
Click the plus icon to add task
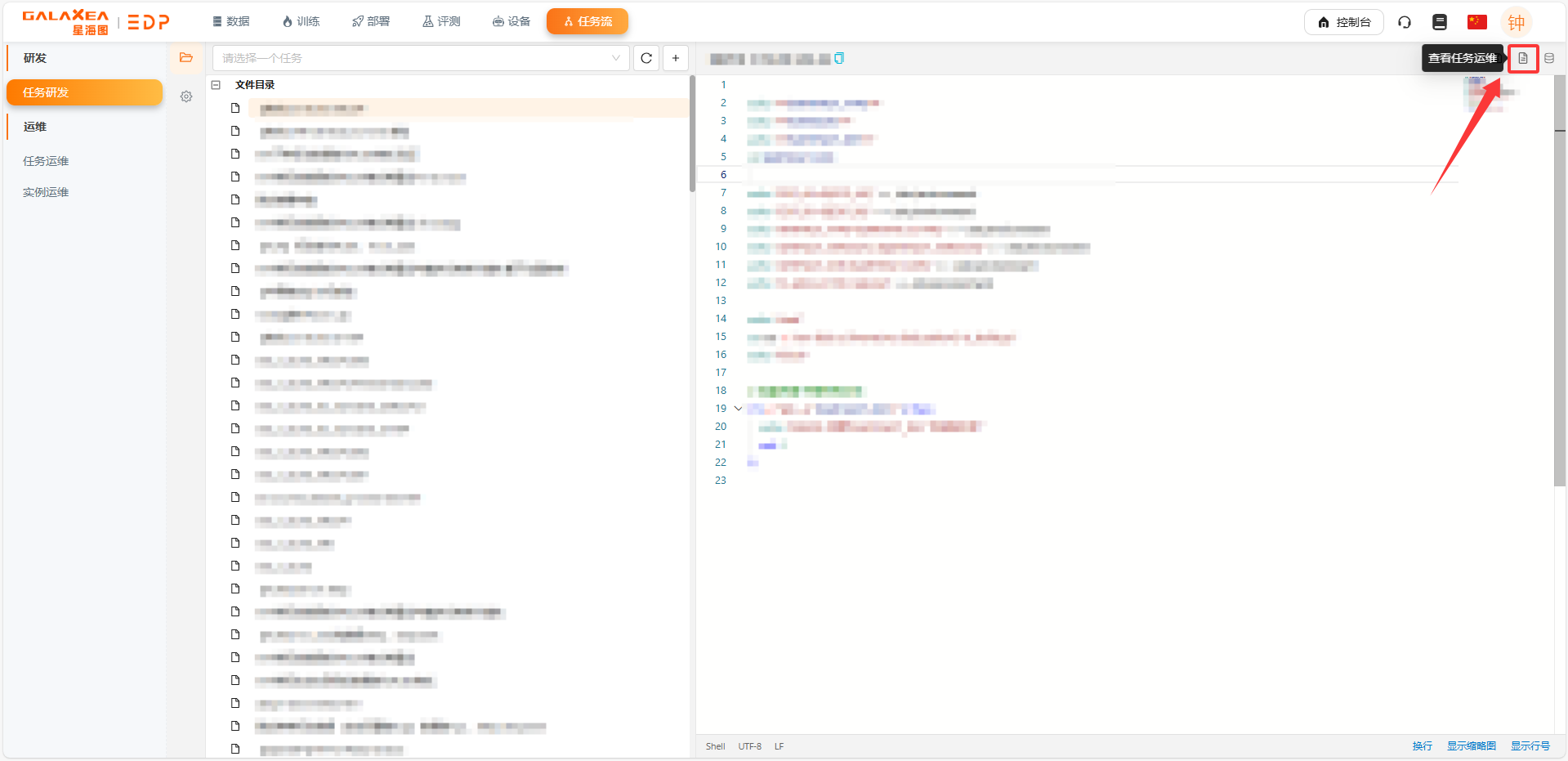pos(676,58)
